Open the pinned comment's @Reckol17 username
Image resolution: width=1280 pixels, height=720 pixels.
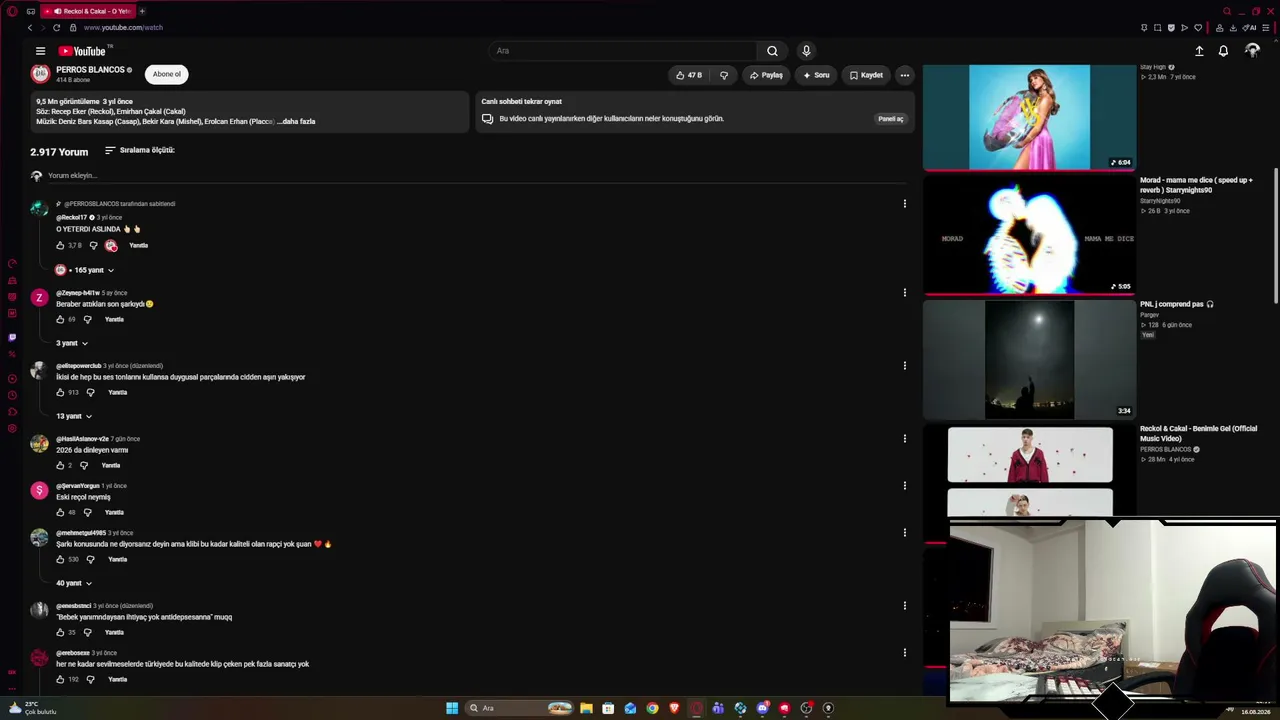pyautogui.click(x=72, y=217)
